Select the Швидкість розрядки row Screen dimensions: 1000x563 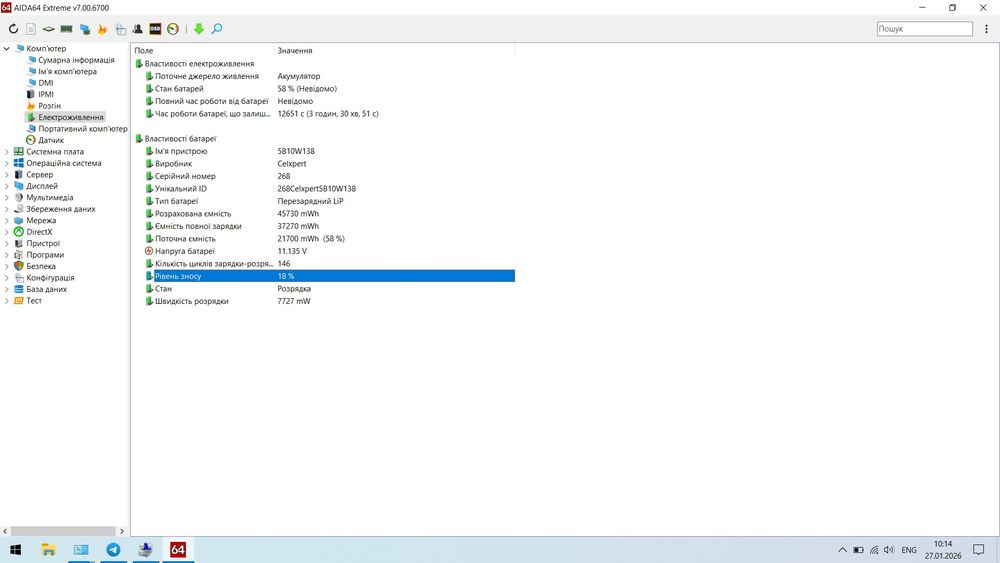click(324, 301)
